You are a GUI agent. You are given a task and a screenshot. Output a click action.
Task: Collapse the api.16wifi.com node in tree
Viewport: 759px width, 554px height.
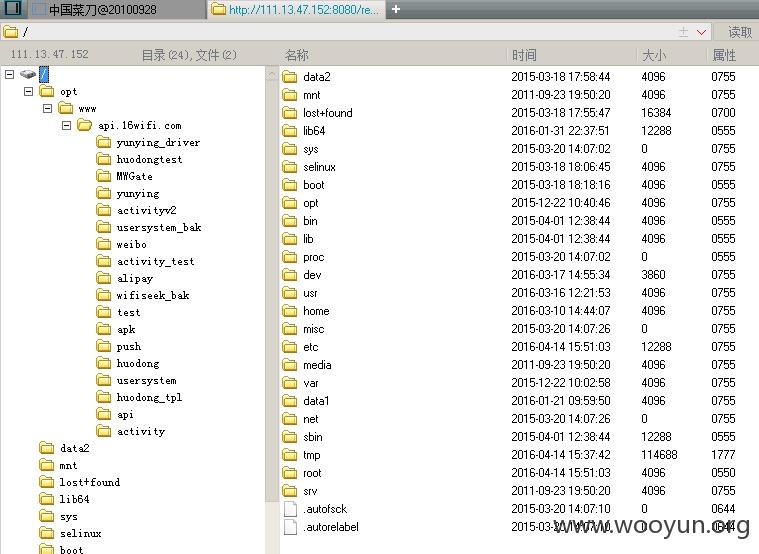[66, 125]
